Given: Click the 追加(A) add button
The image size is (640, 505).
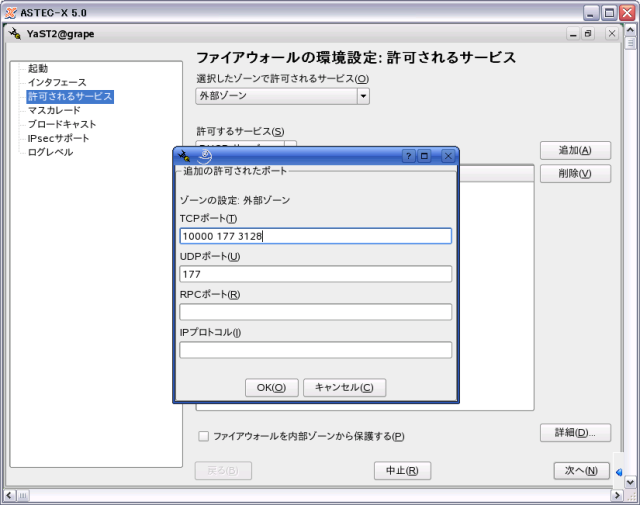Looking at the screenshot, I should [575, 150].
